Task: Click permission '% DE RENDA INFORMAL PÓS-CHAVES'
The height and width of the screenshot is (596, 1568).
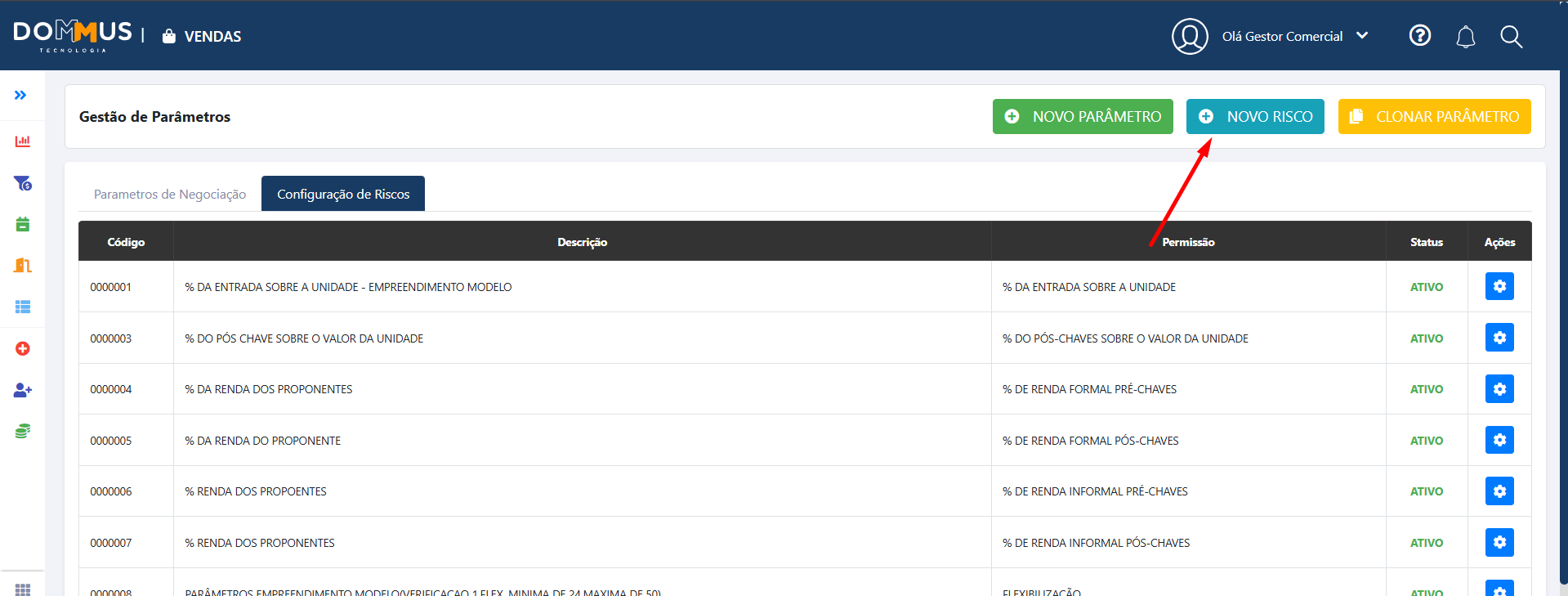Action: pos(1097,543)
